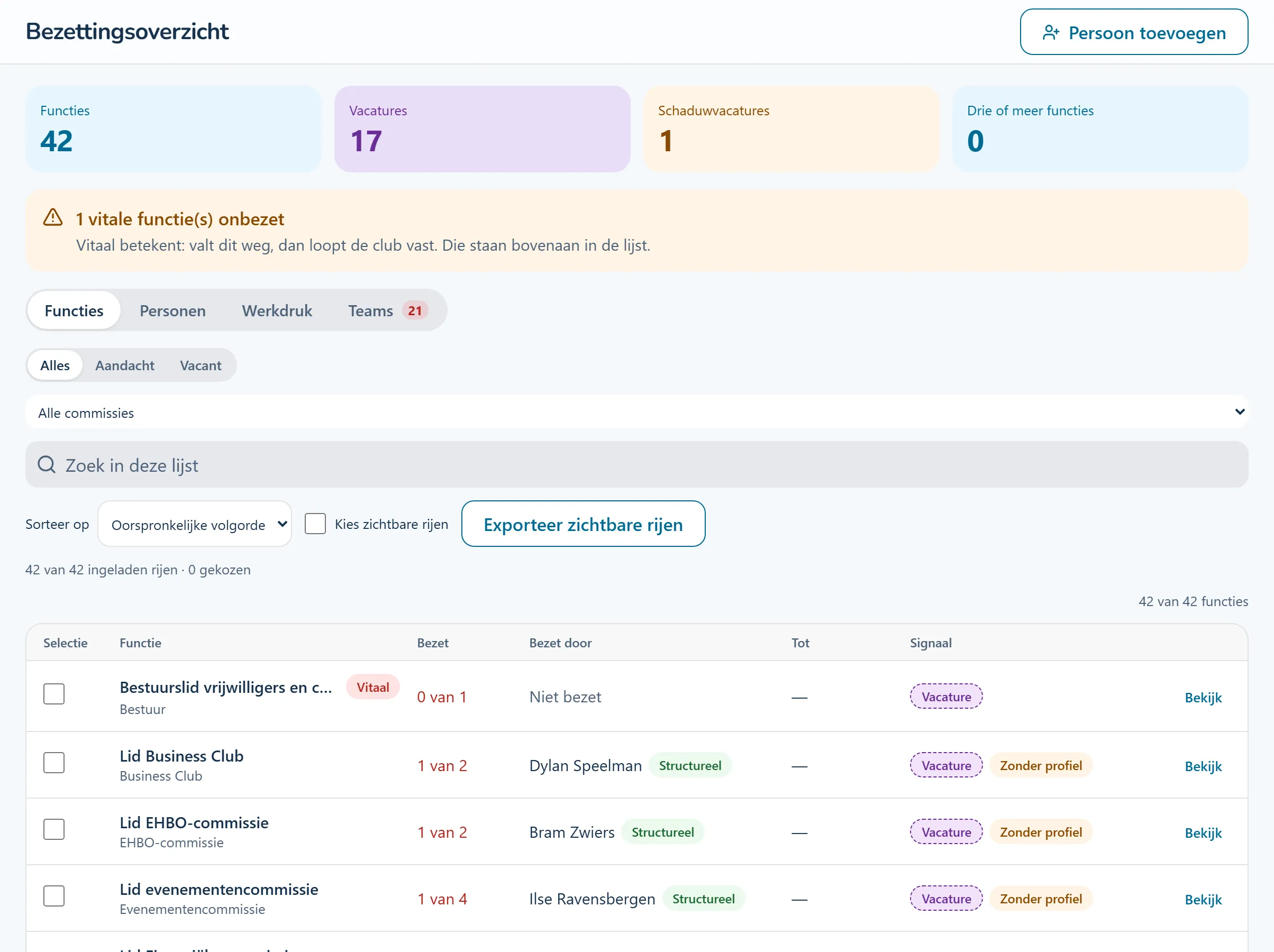1274x952 pixels.
Task: Click 'Niet bezet' in Bestuurslid row
Action: (565, 697)
